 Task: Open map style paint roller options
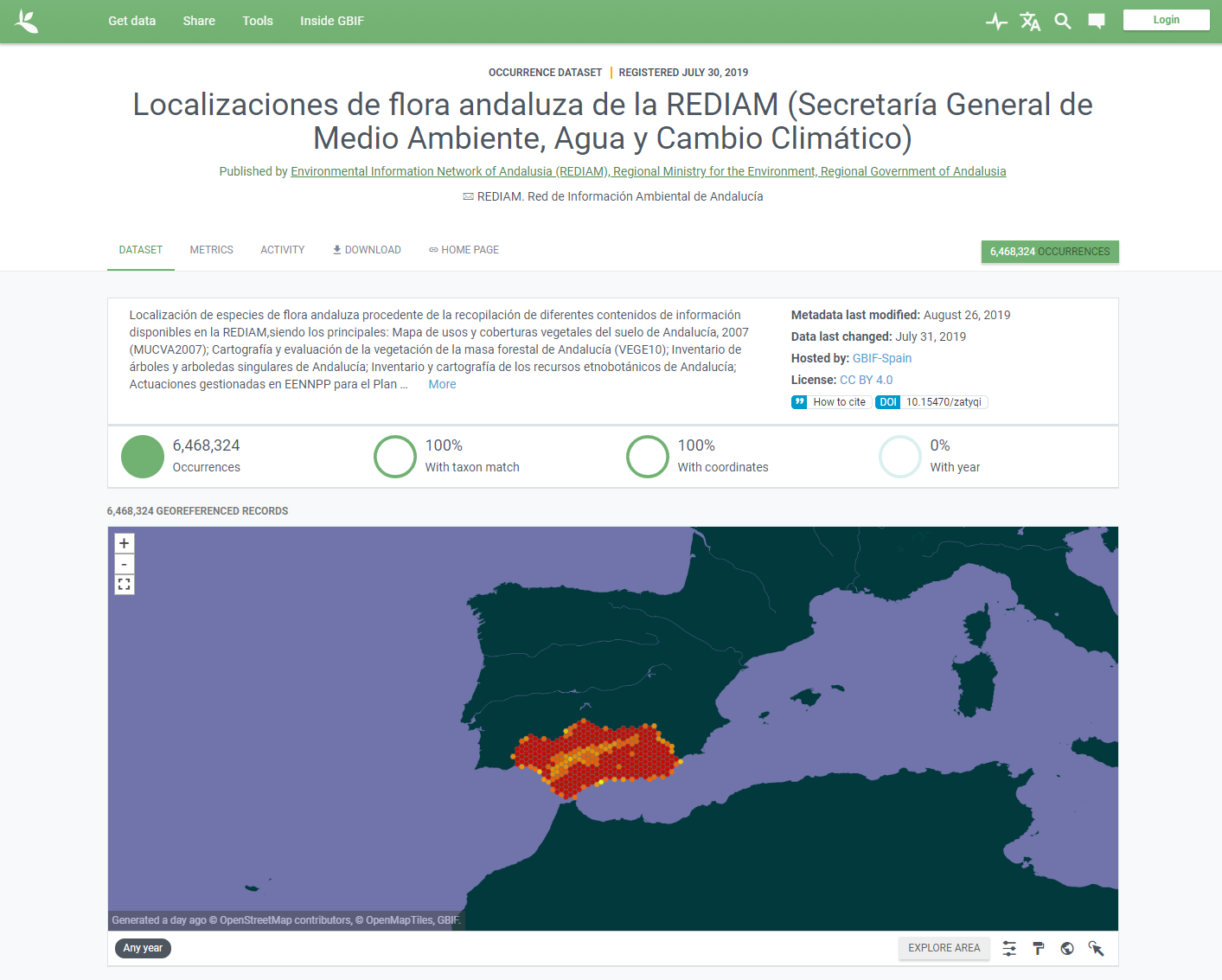point(1039,949)
